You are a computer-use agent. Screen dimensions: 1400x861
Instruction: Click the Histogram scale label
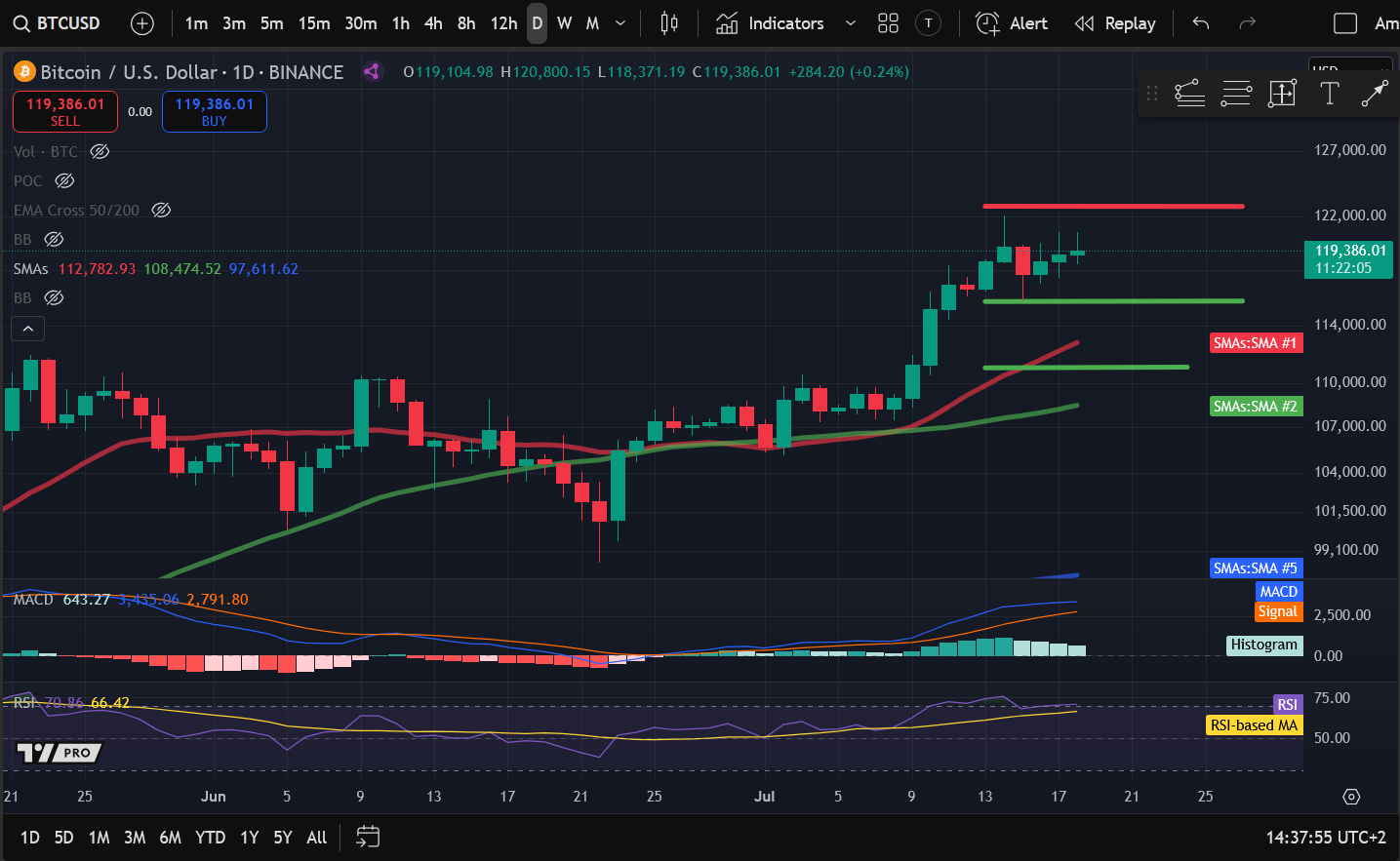1264,645
